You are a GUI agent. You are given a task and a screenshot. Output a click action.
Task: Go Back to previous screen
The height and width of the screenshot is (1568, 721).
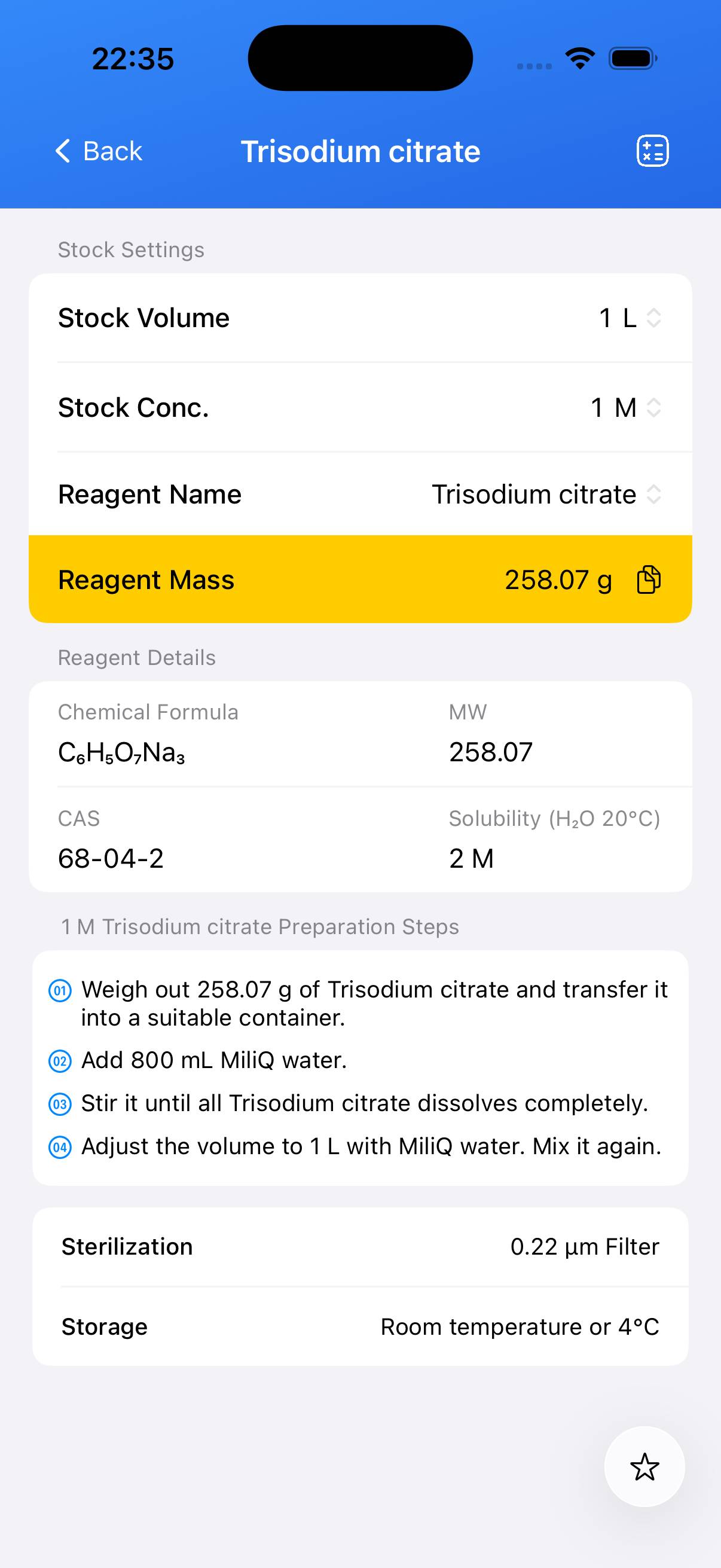coord(112,151)
